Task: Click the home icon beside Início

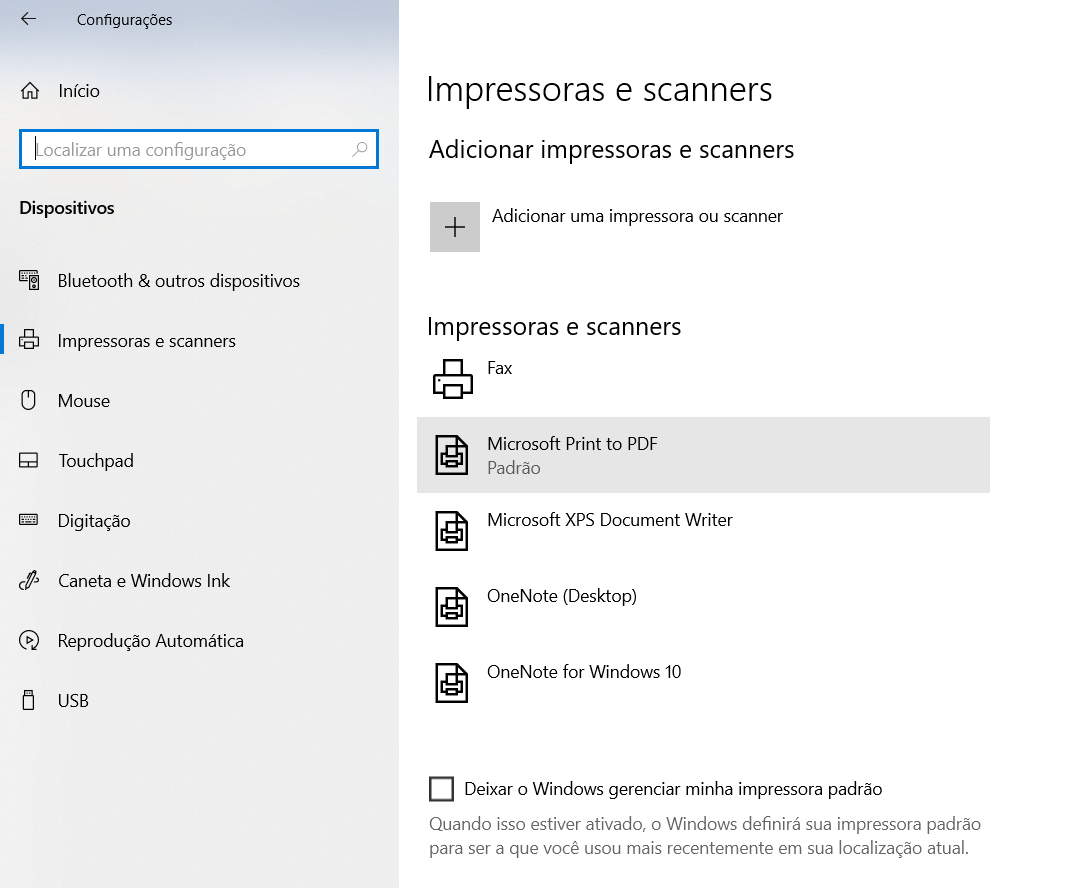Action: click(x=29, y=90)
